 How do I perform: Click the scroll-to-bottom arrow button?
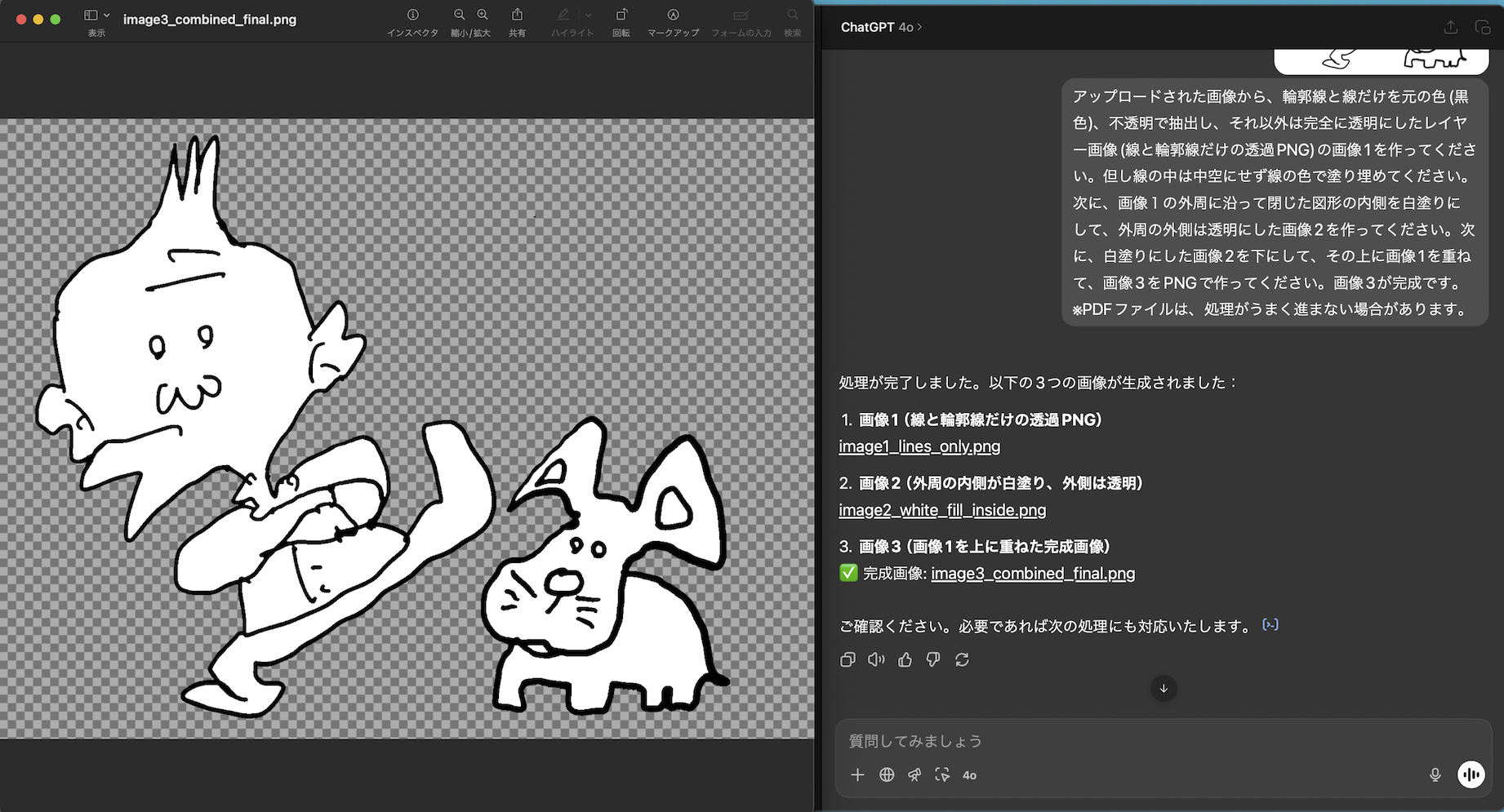[1164, 689]
